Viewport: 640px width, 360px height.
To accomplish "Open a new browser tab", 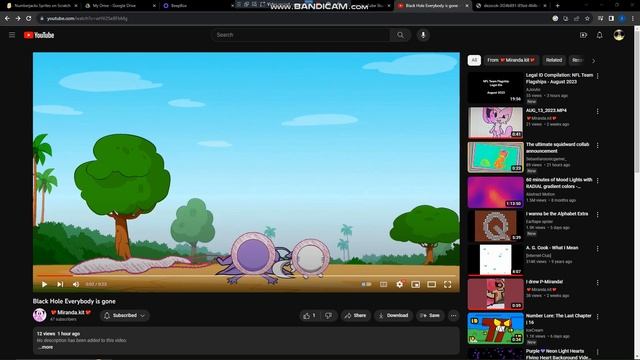I will (x=558, y=6).
